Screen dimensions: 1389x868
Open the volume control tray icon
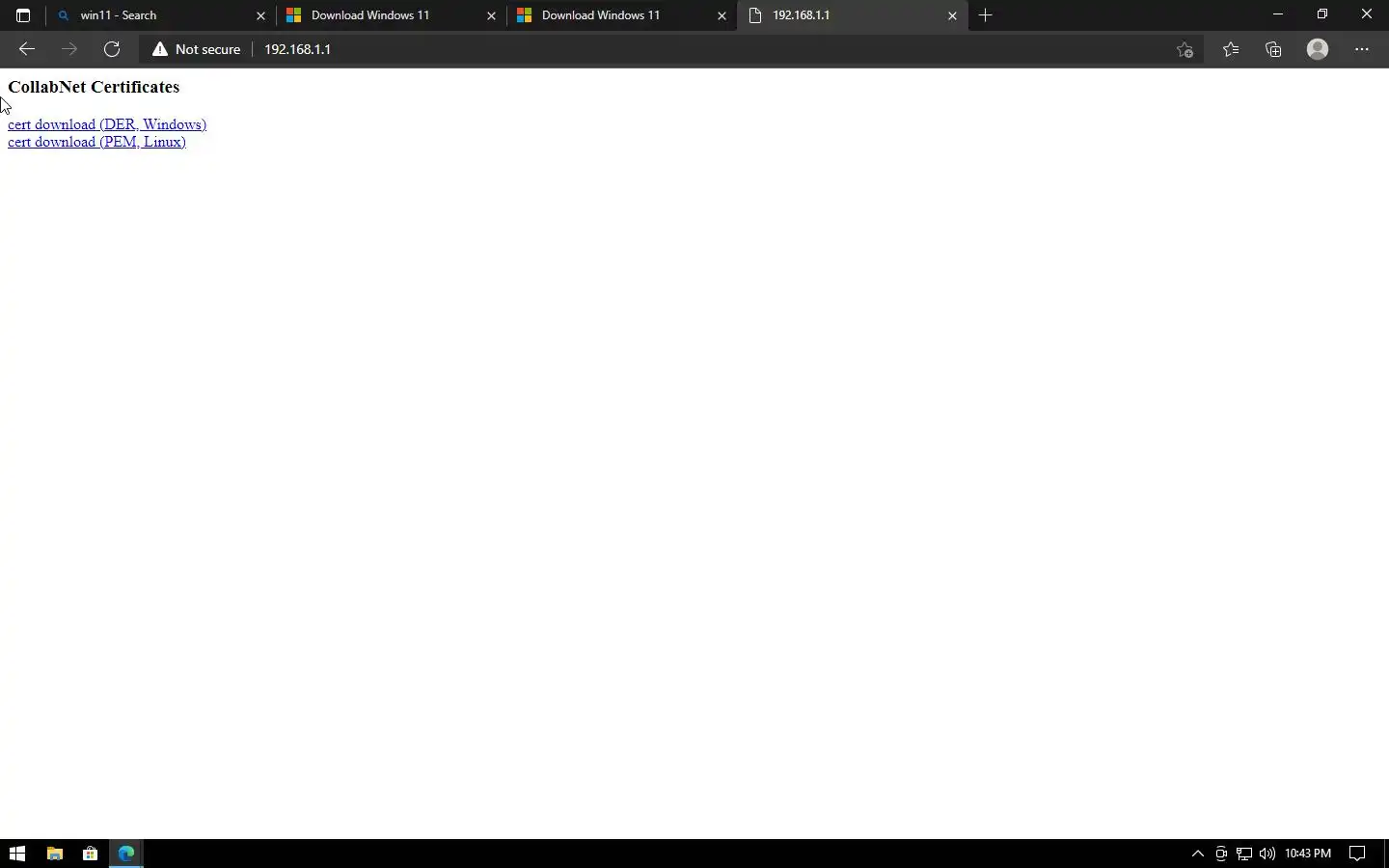point(1267,854)
